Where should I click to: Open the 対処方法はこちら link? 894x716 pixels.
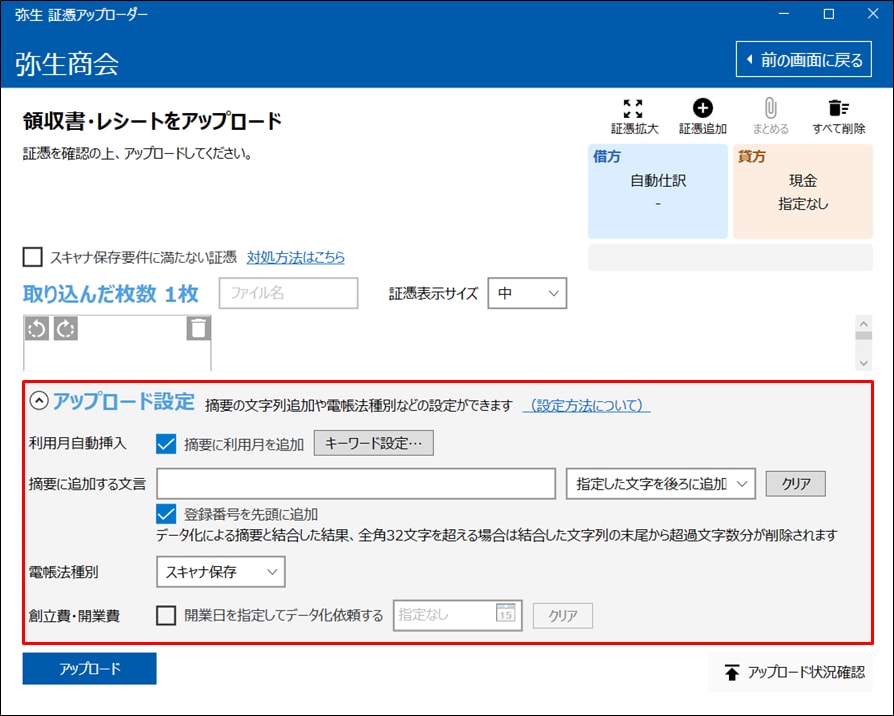[x=296, y=257]
